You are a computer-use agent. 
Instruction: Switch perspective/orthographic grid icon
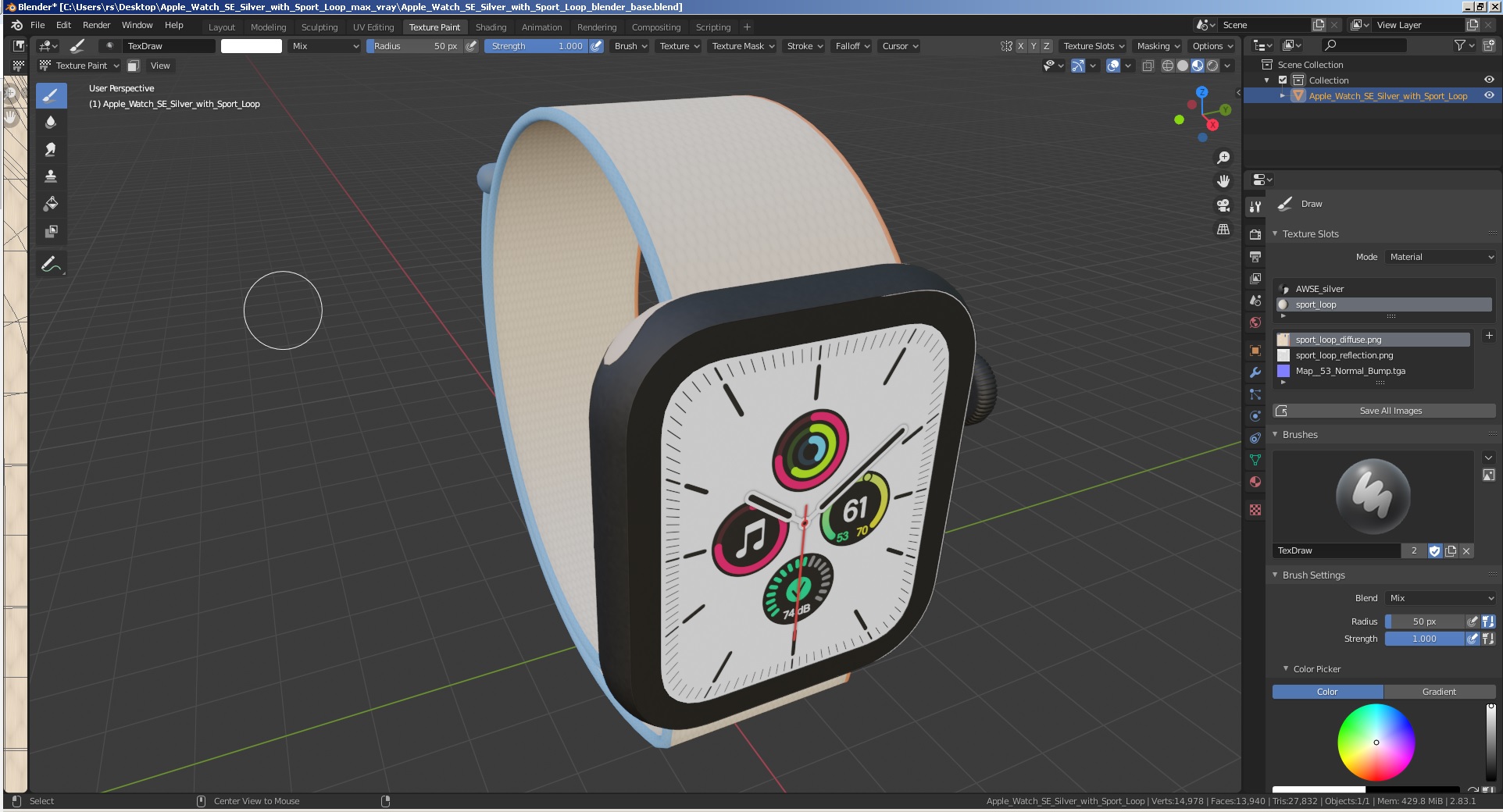click(x=1223, y=230)
